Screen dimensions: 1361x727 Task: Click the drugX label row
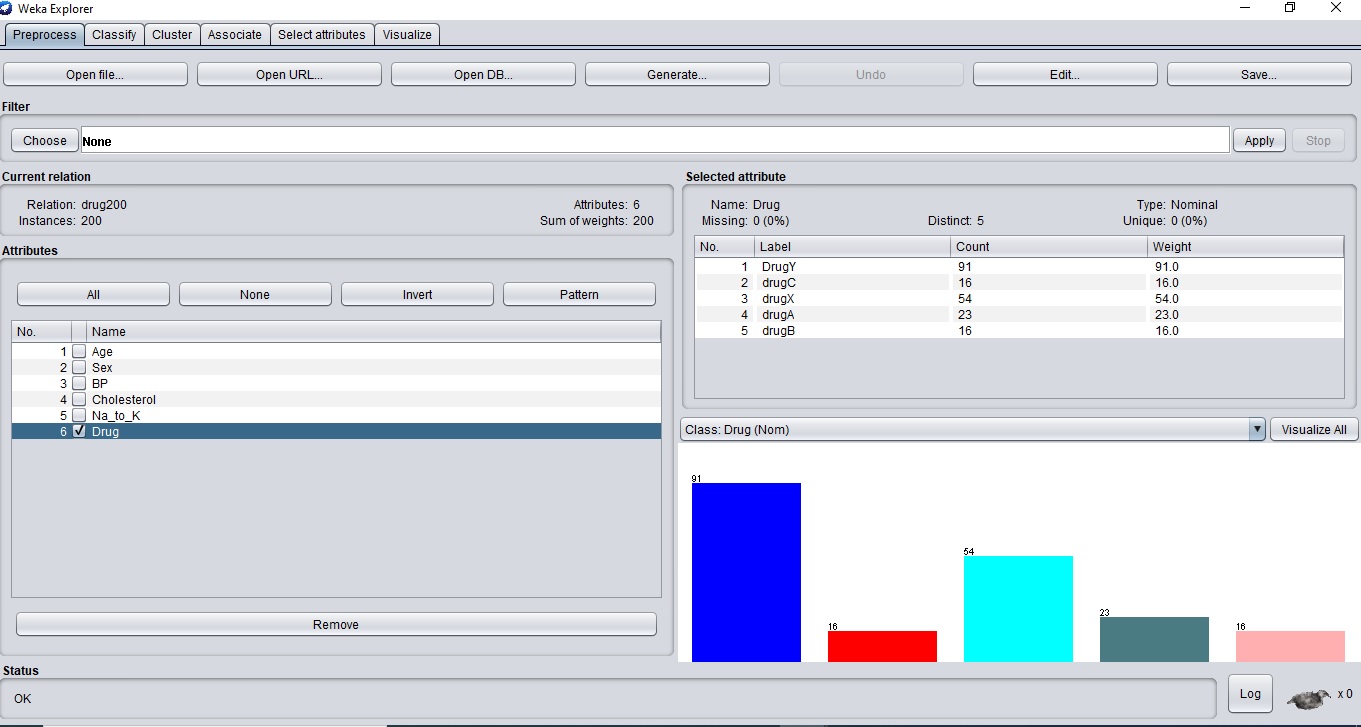1019,299
